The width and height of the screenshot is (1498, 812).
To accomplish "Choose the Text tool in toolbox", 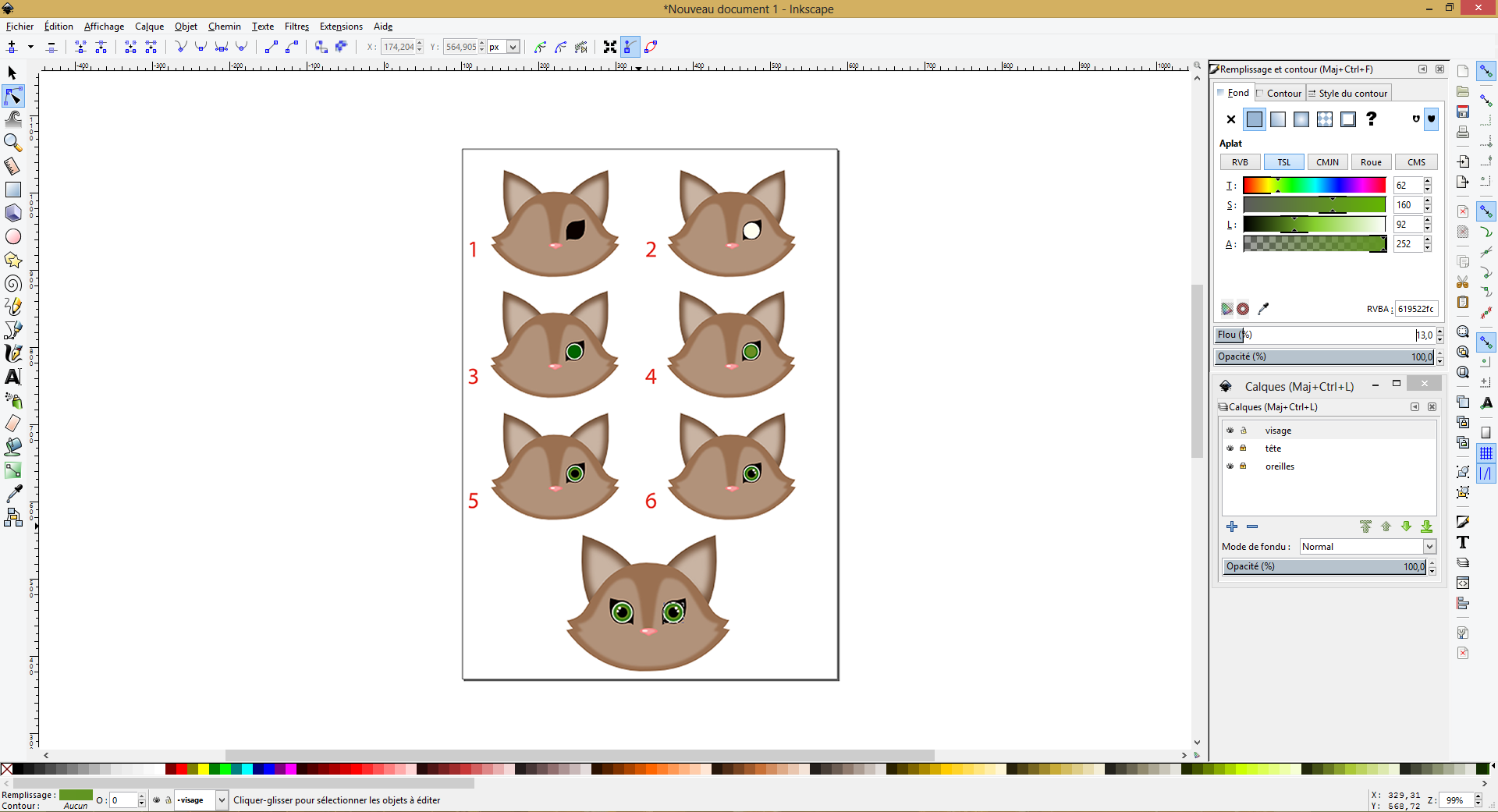I will 13,377.
